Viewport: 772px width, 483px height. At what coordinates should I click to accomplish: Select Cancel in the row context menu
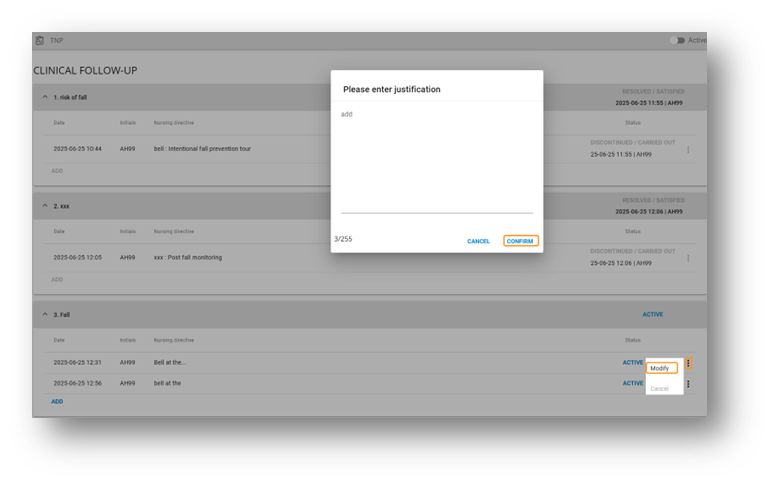pos(660,388)
